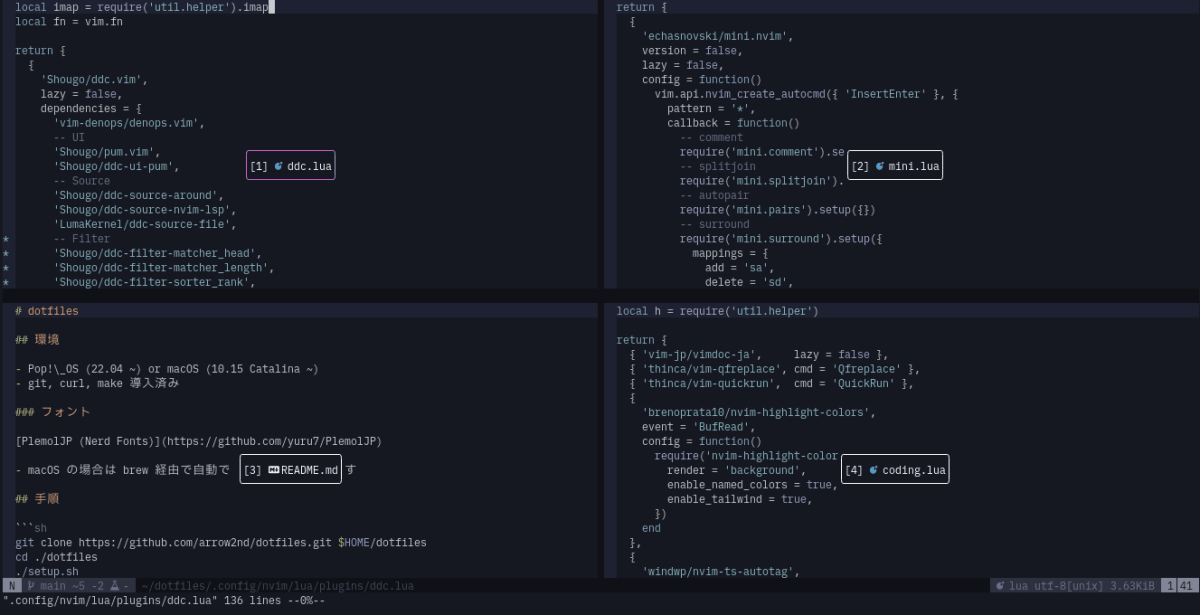Click the Lua icon in the ddc.lua picker label

[279, 167]
